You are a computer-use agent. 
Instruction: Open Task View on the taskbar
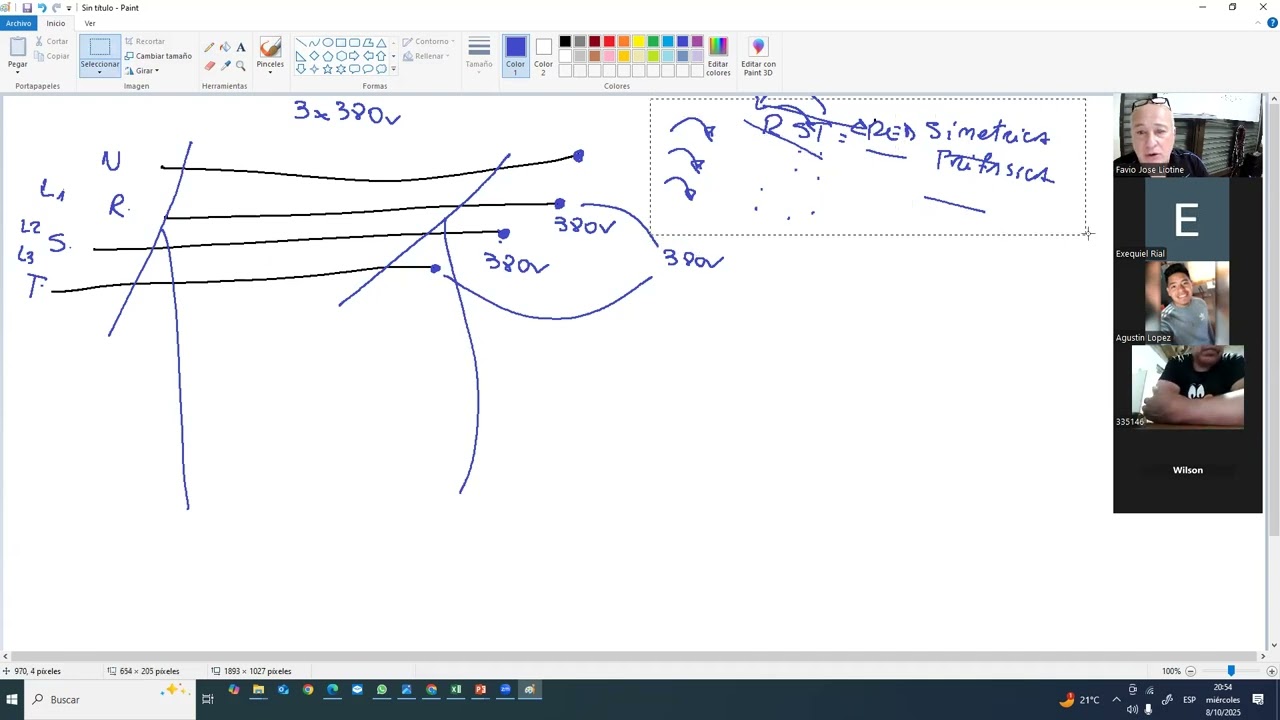208,699
